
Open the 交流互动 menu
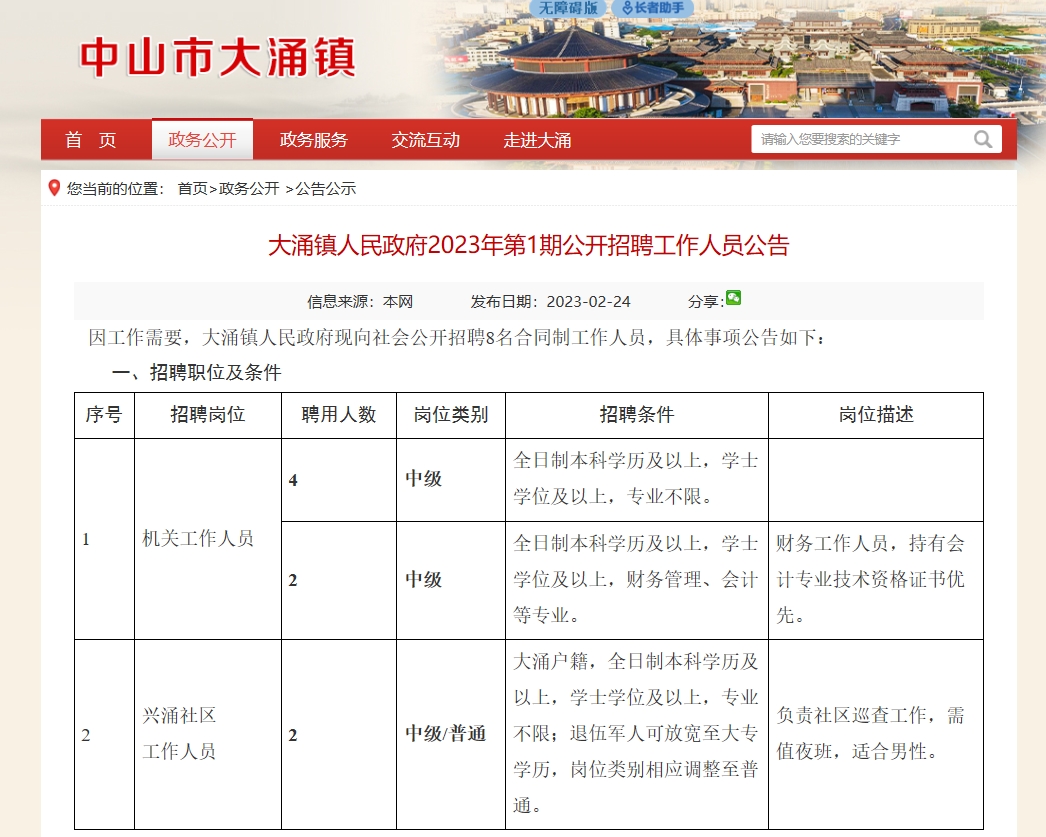pyautogui.click(x=425, y=139)
